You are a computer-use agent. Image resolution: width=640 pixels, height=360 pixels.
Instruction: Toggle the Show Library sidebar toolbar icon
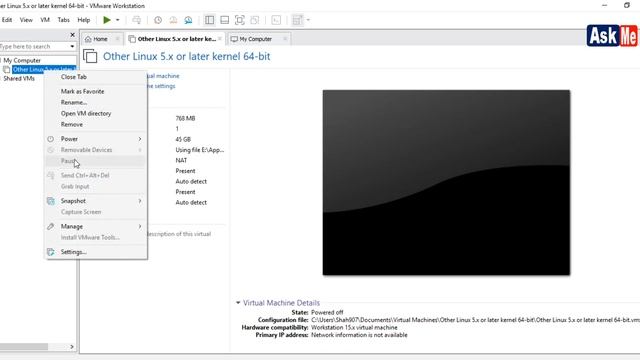tap(209, 20)
